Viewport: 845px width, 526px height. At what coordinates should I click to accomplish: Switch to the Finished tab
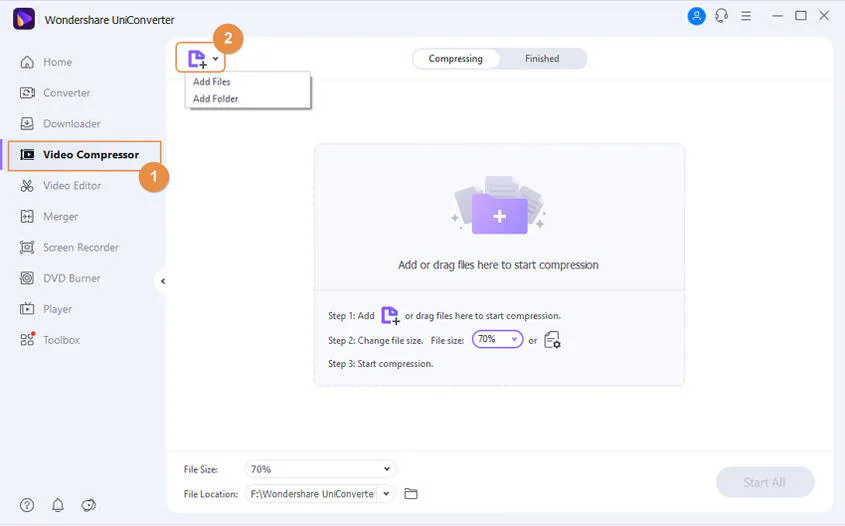coord(542,59)
